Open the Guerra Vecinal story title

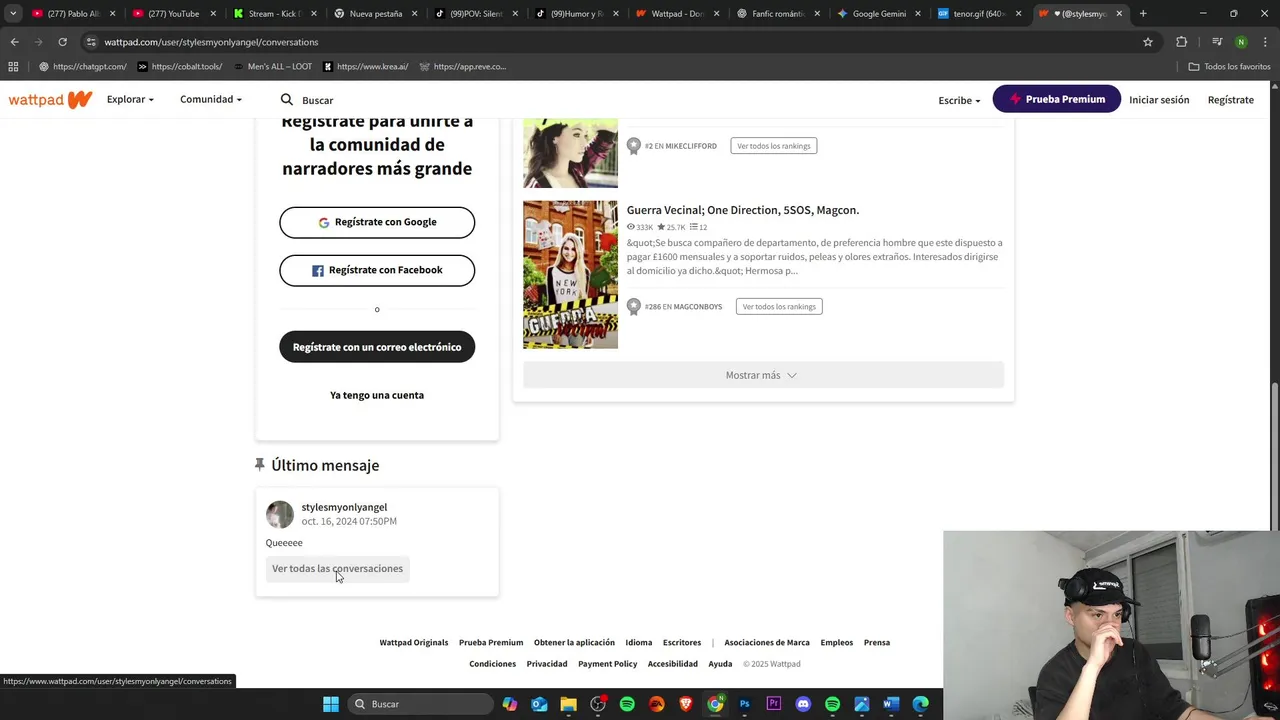click(x=743, y=210)
